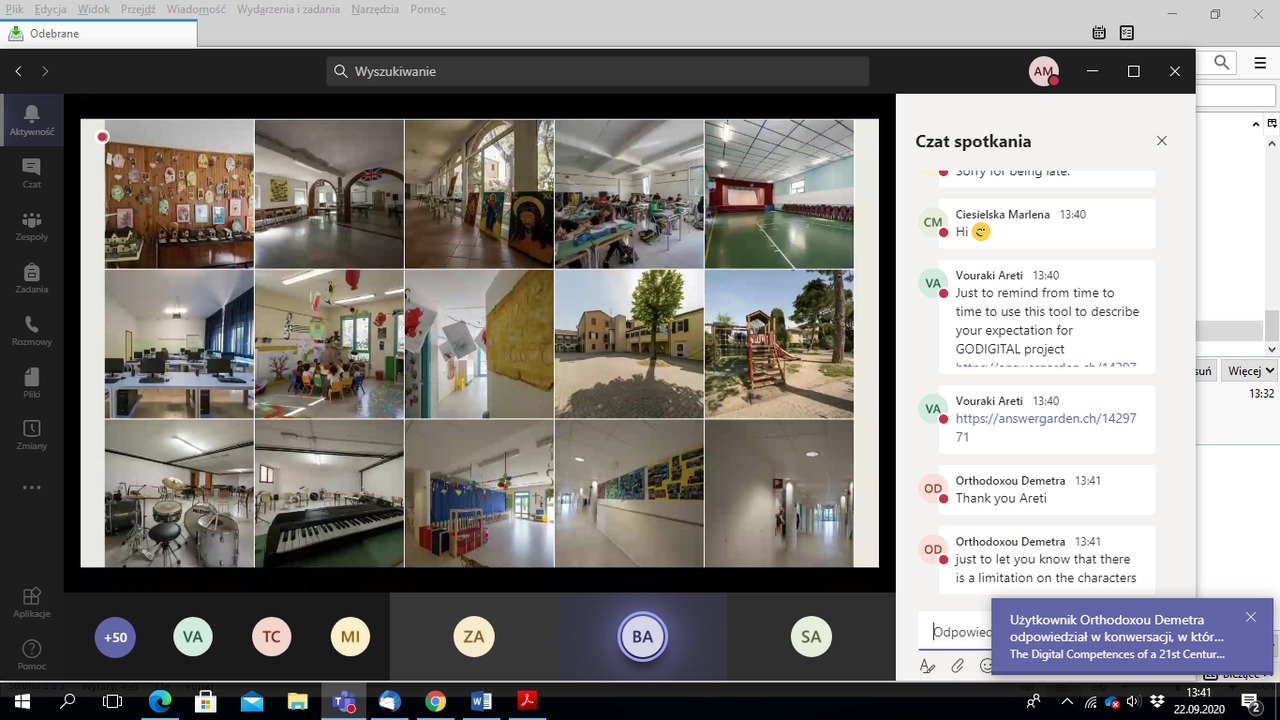
Task: Switch to Teams on taskbar
Action: tap(343, 701)
